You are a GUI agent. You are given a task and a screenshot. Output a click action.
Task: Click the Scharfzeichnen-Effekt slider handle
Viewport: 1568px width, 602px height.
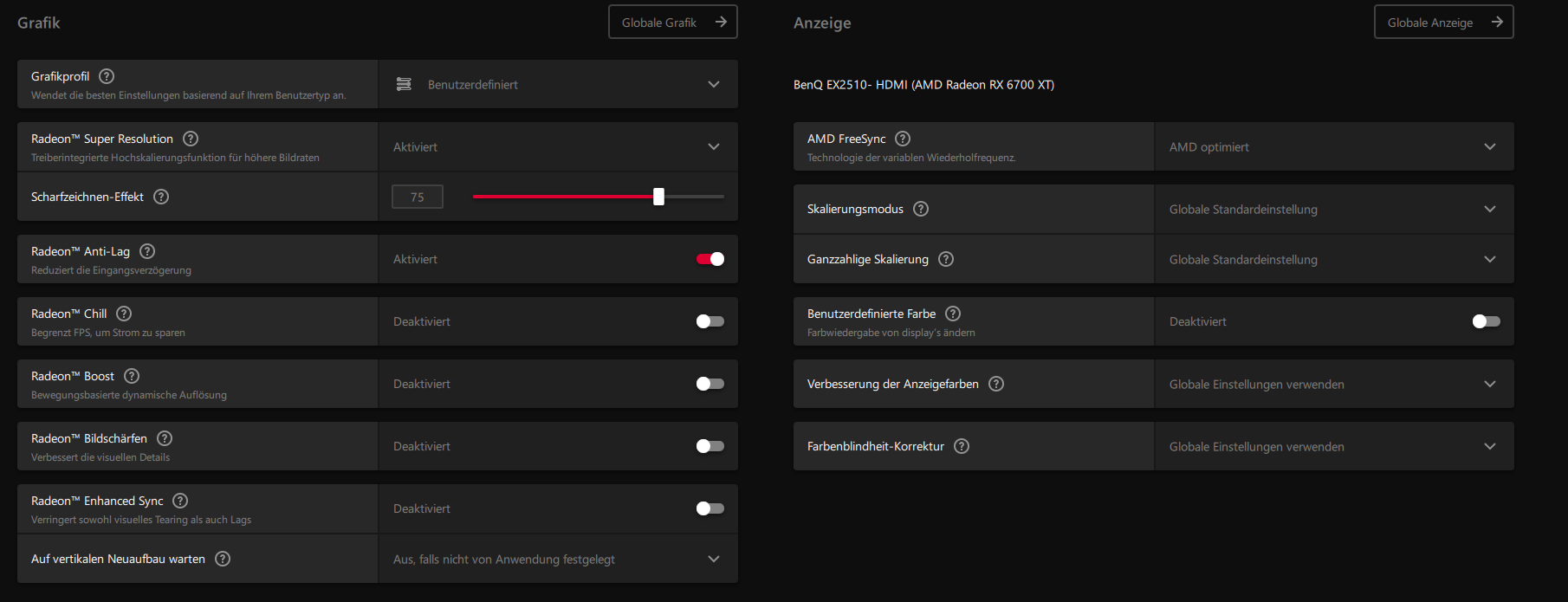[658, 197]
